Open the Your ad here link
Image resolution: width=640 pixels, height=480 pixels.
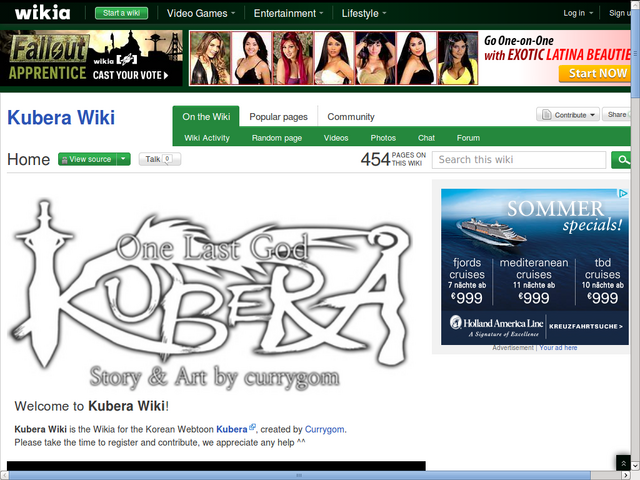point(558,348)
